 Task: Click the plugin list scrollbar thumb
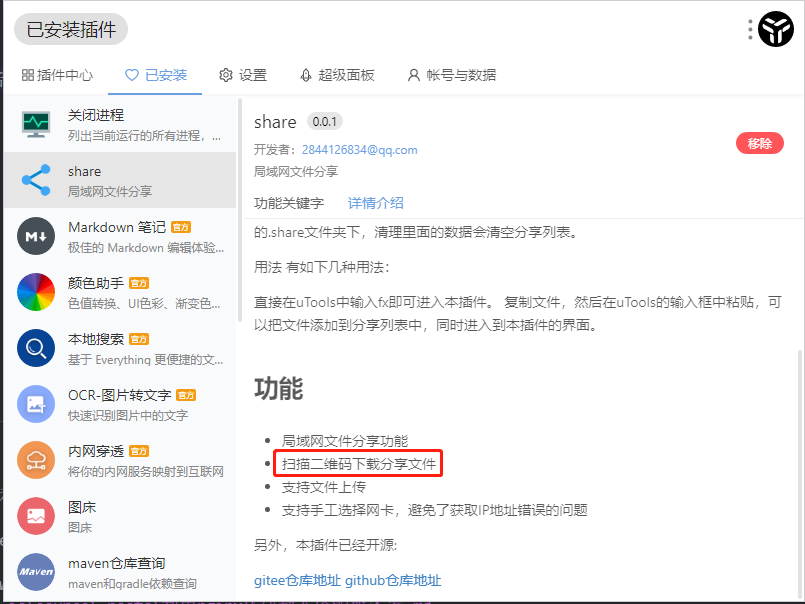click(239, 211)
